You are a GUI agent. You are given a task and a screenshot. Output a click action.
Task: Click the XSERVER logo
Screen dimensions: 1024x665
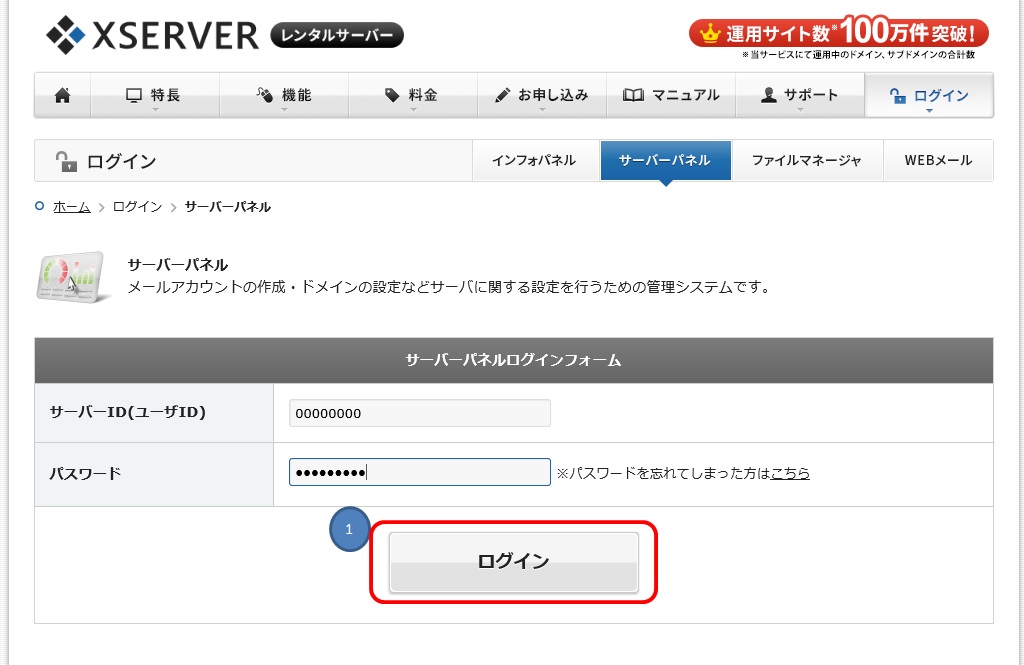coord(153,35)
